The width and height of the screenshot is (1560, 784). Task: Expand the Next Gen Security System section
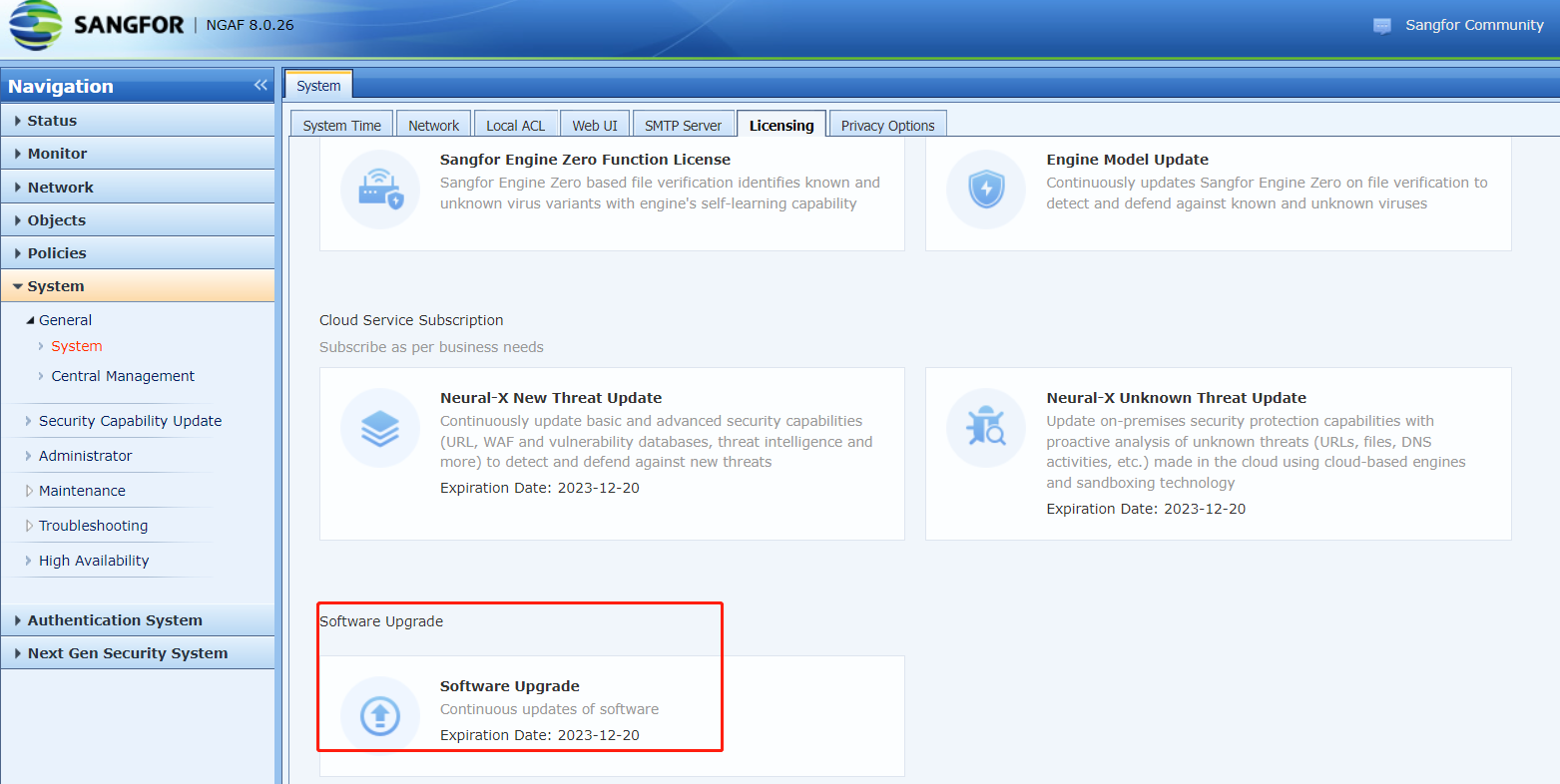pos(127,653)
